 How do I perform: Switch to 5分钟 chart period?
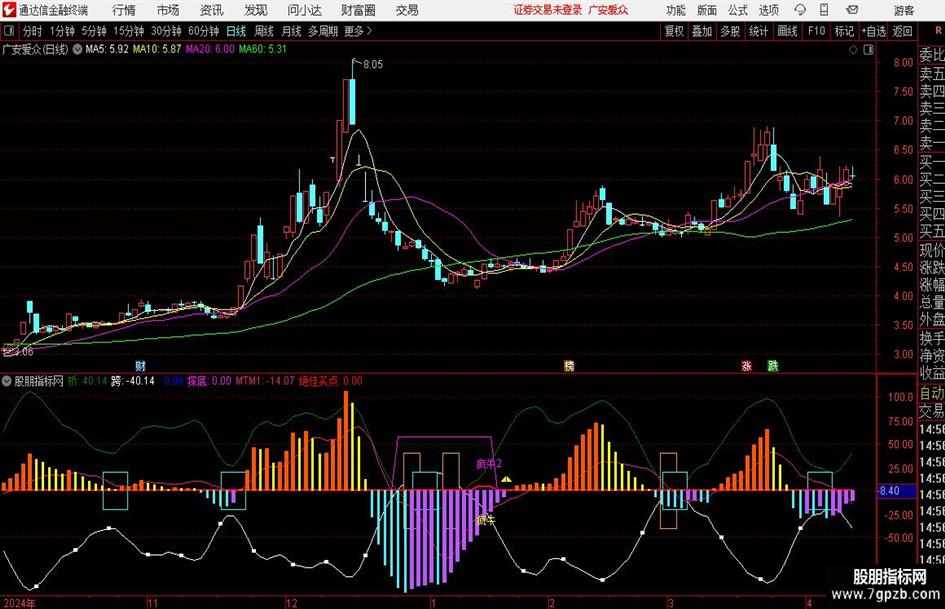pyautogui.click(x=93, y=31)
